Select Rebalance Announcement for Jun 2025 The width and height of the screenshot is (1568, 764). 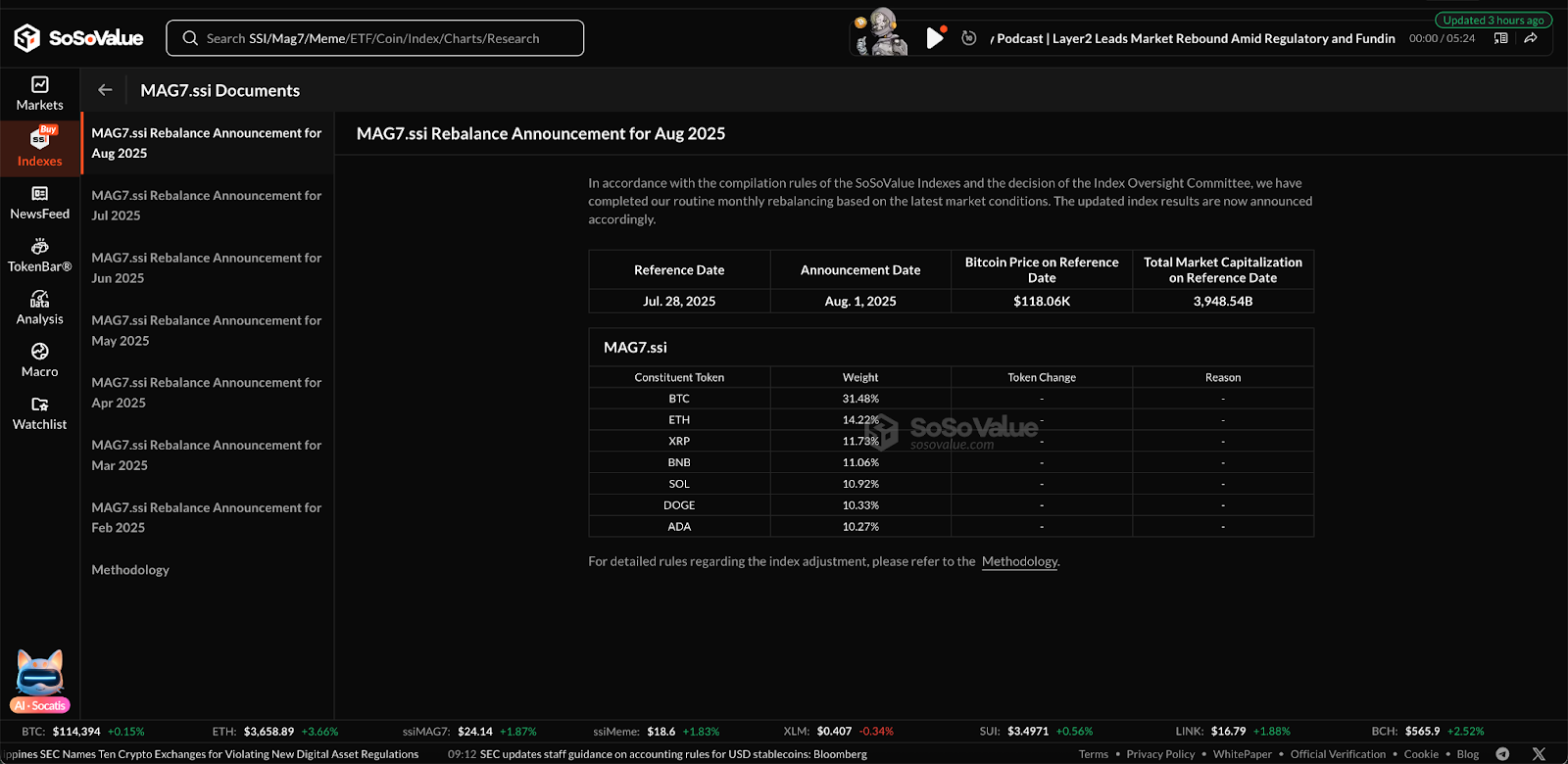[x=207, y=267]
